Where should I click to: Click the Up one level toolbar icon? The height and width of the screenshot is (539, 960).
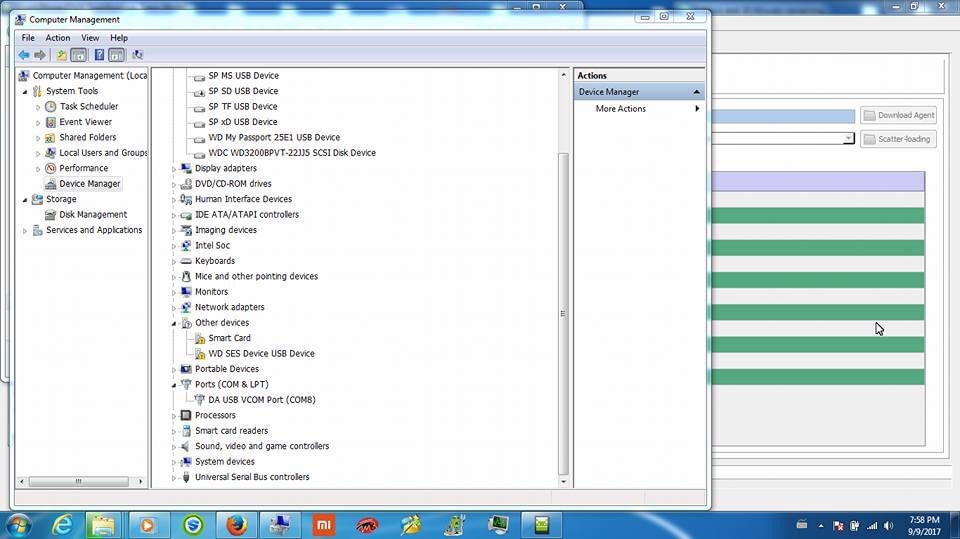pyautogui.click(x=61, y=55)
